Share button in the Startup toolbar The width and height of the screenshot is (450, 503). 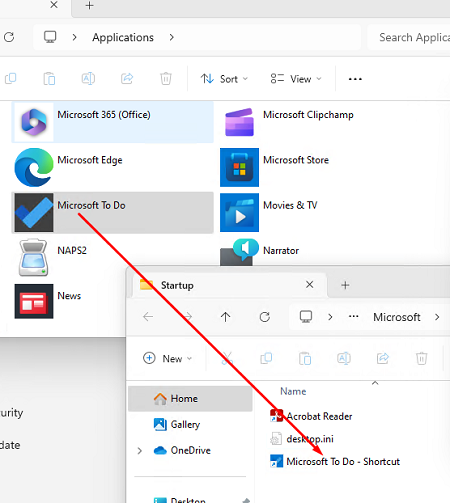pos(383,358)
